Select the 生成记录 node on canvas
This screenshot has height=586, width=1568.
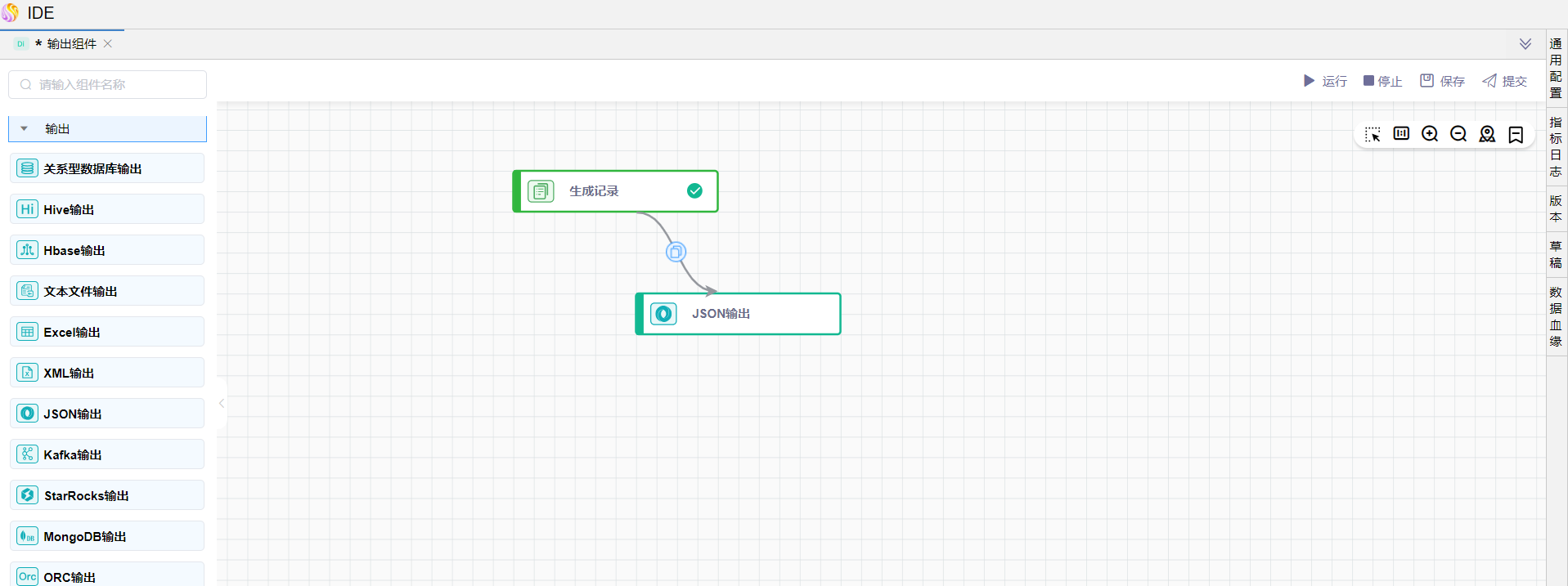click(x=615, y=191)
